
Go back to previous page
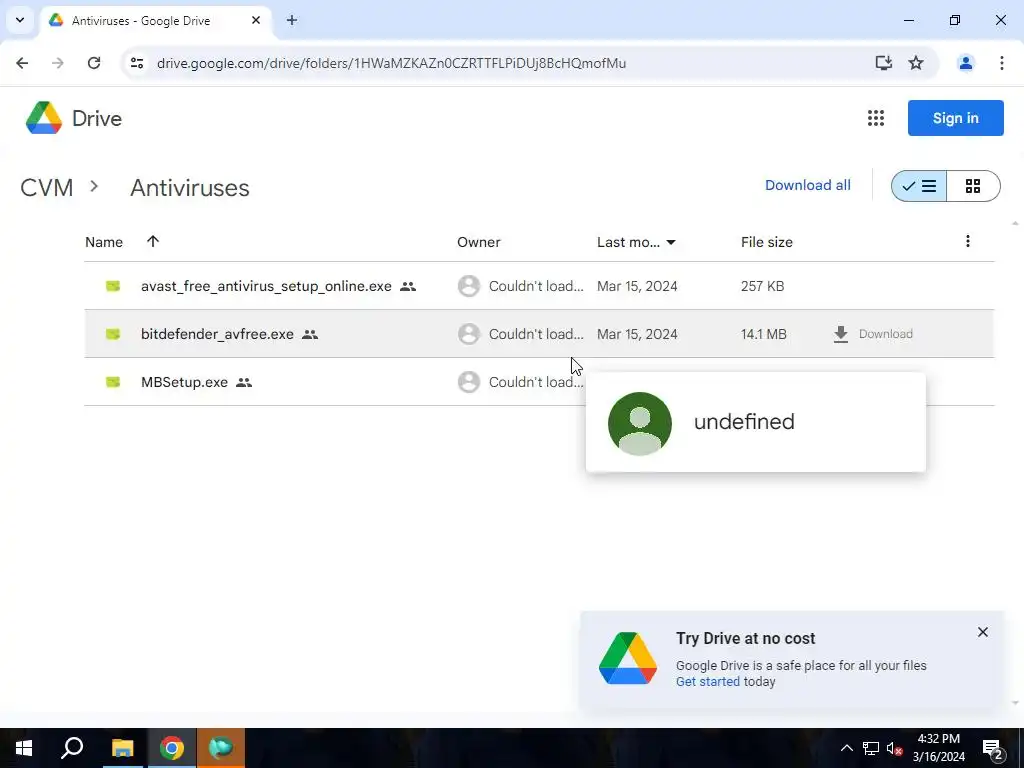(22, 63)
